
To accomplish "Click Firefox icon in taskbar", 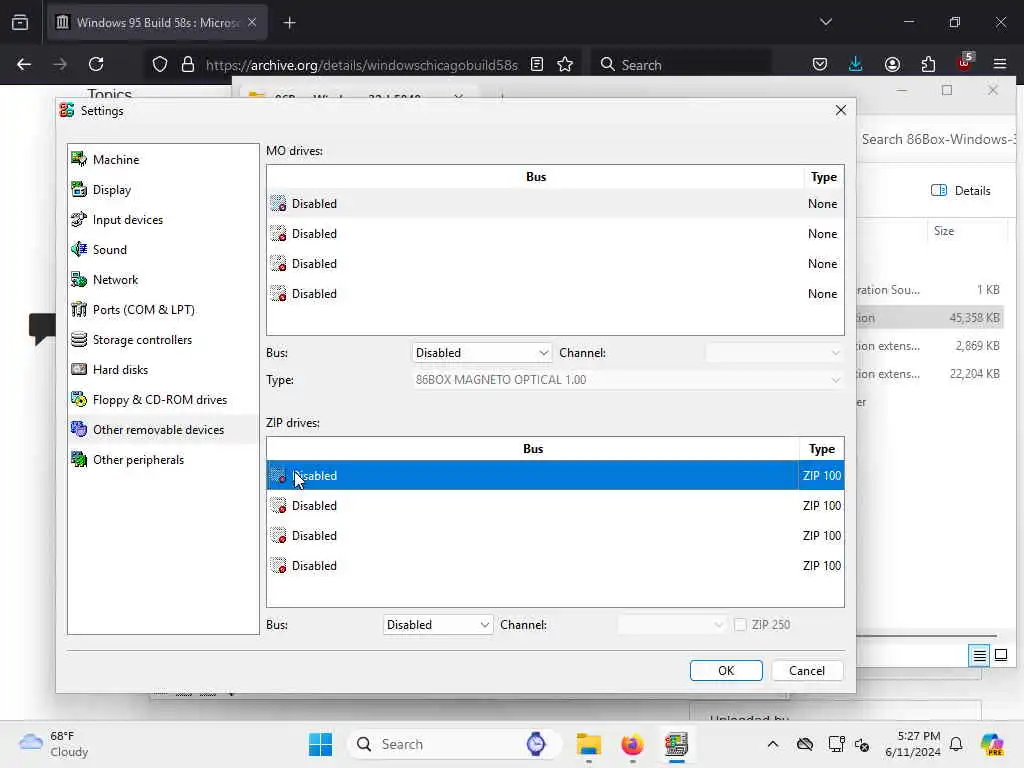I will [632, 744].
